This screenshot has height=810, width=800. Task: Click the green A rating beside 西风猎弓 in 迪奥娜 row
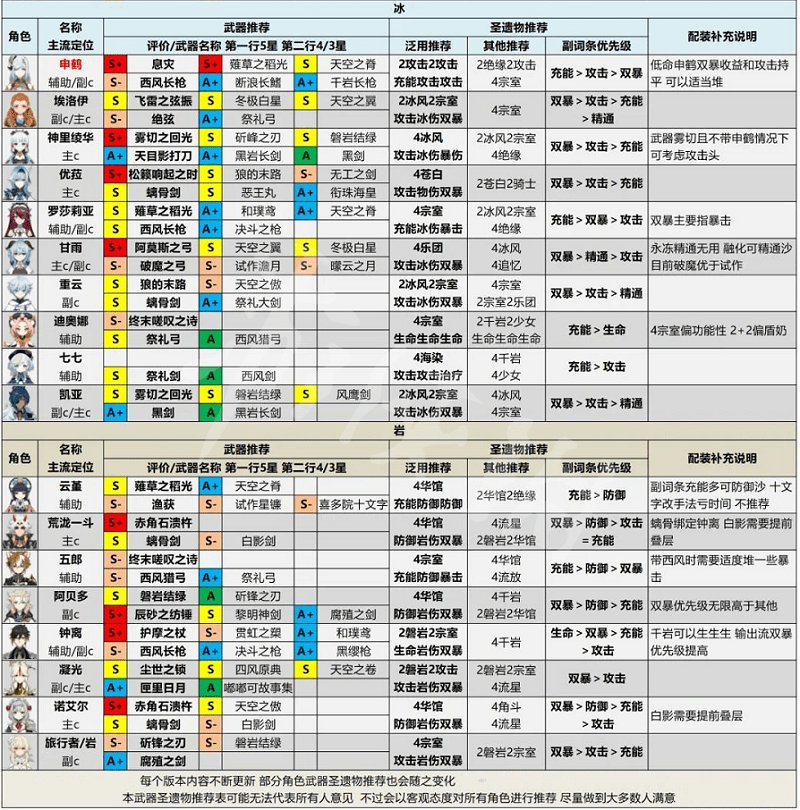click(210, 339)
